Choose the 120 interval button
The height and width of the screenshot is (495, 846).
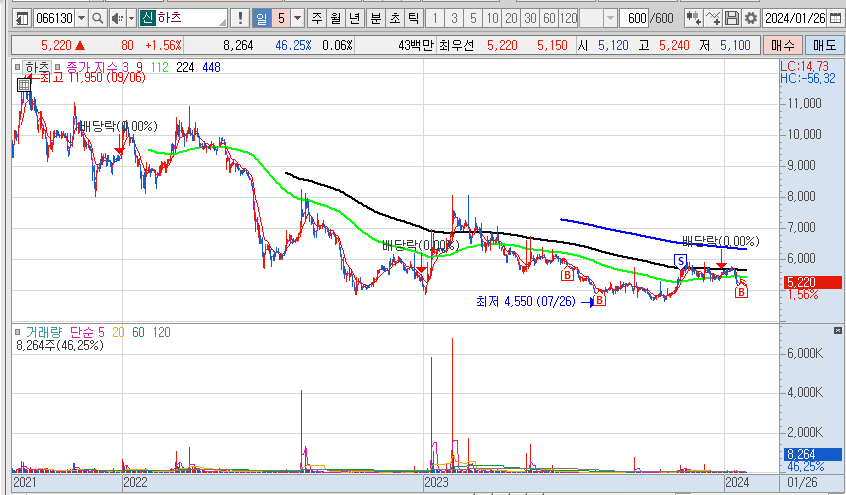[568, 18]
